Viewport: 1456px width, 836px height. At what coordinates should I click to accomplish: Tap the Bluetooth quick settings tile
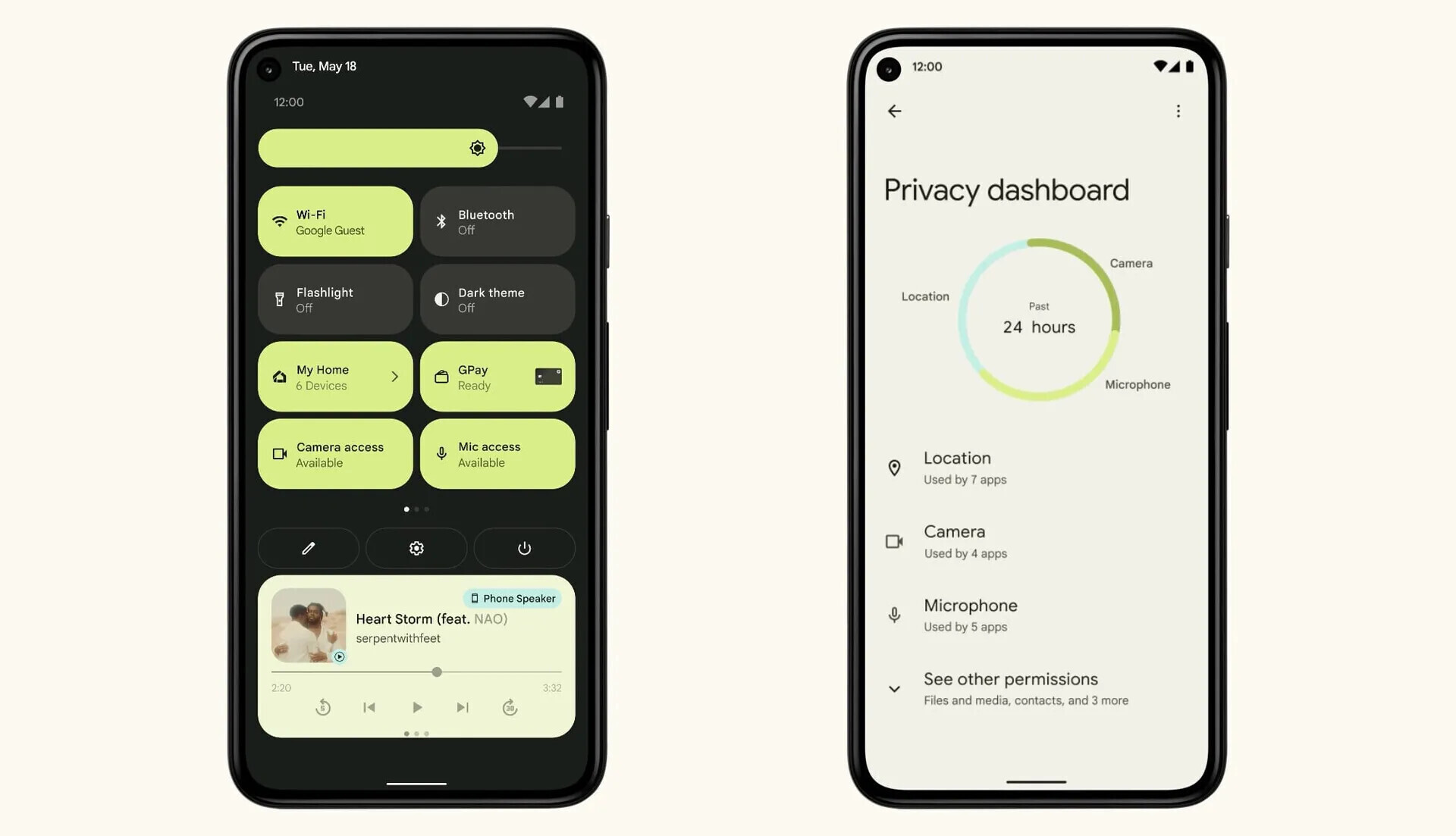pos(497,221)
